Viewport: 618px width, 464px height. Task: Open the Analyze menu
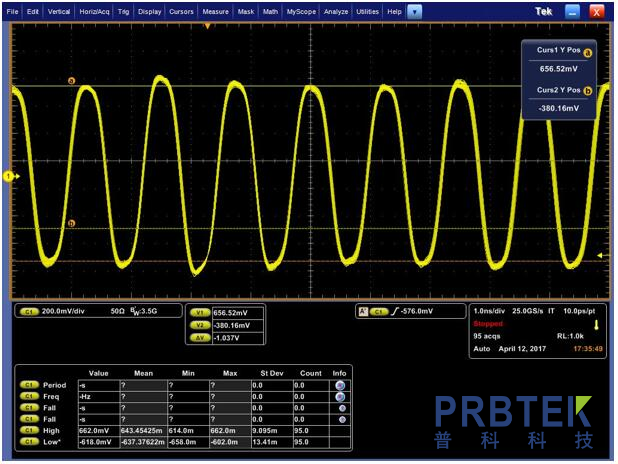click(x=336, y=11)
